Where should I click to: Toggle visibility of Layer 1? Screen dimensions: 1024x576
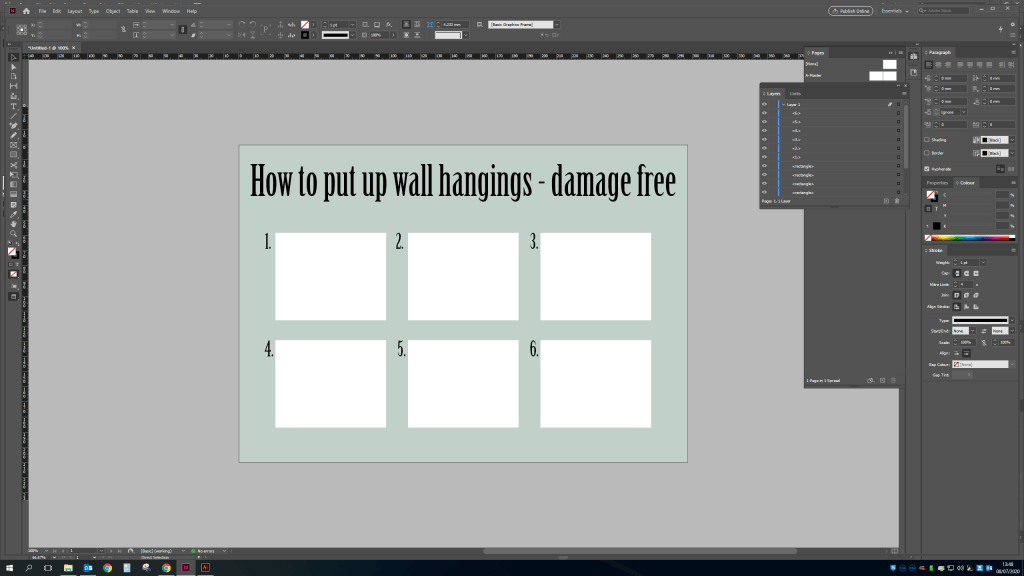(765, 104)
